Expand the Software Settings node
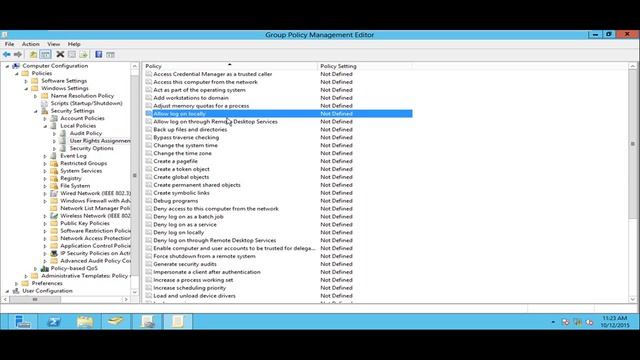Screen dimensions: 640x360 point(26,81)
